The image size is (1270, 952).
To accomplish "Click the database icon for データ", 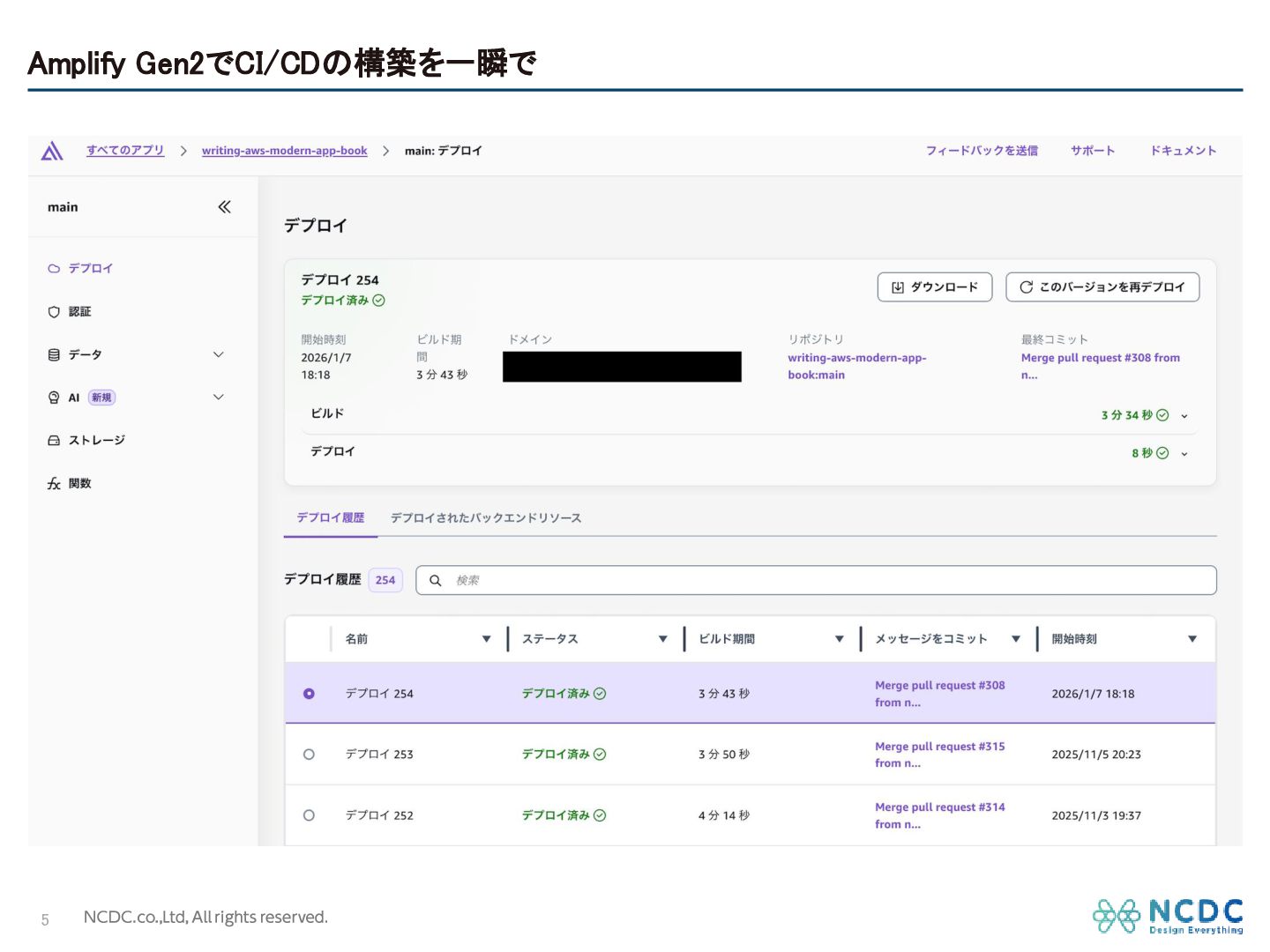I will [54, 355].
